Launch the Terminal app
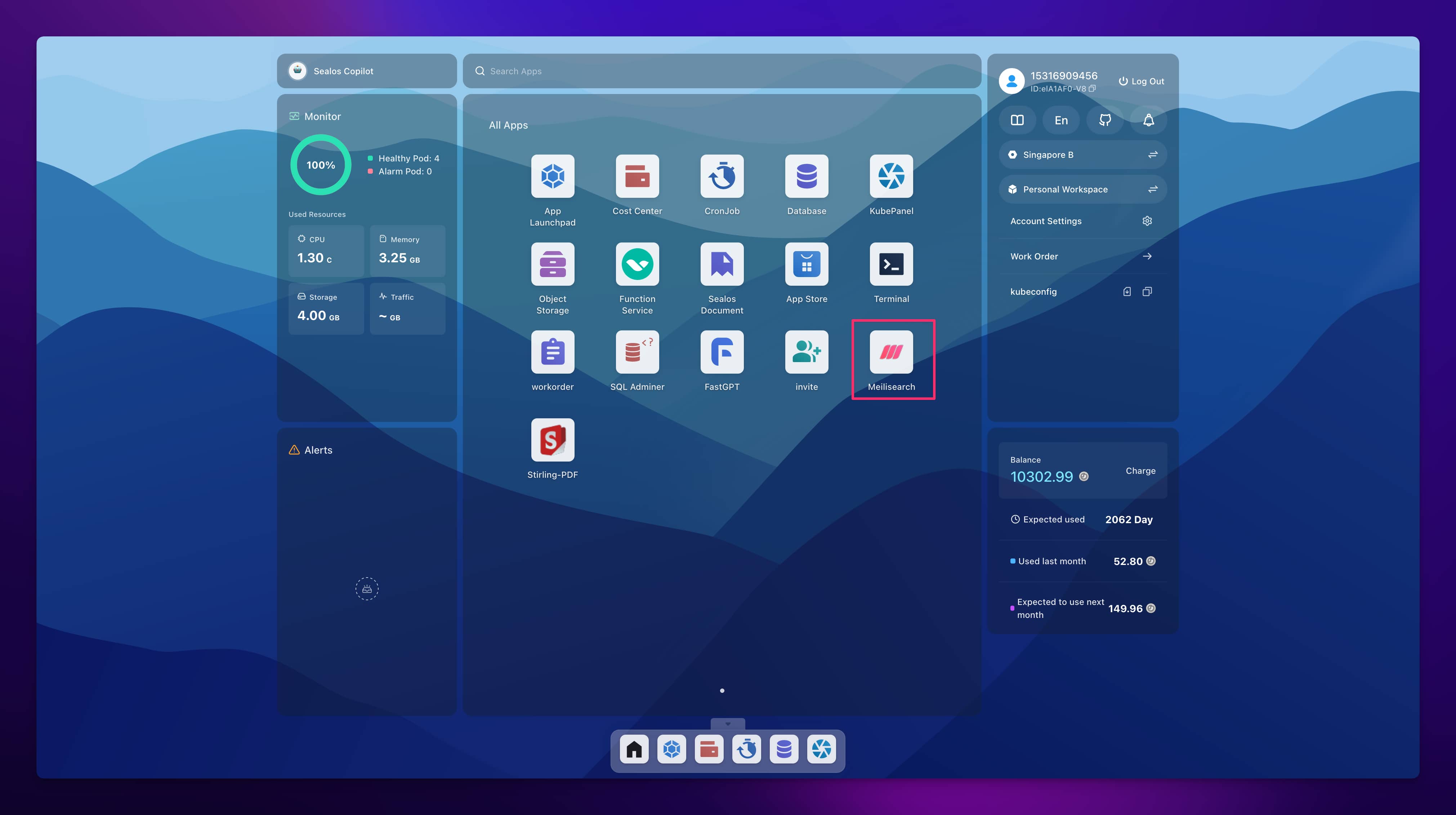 pyautogui.click(x=891, y=264)
